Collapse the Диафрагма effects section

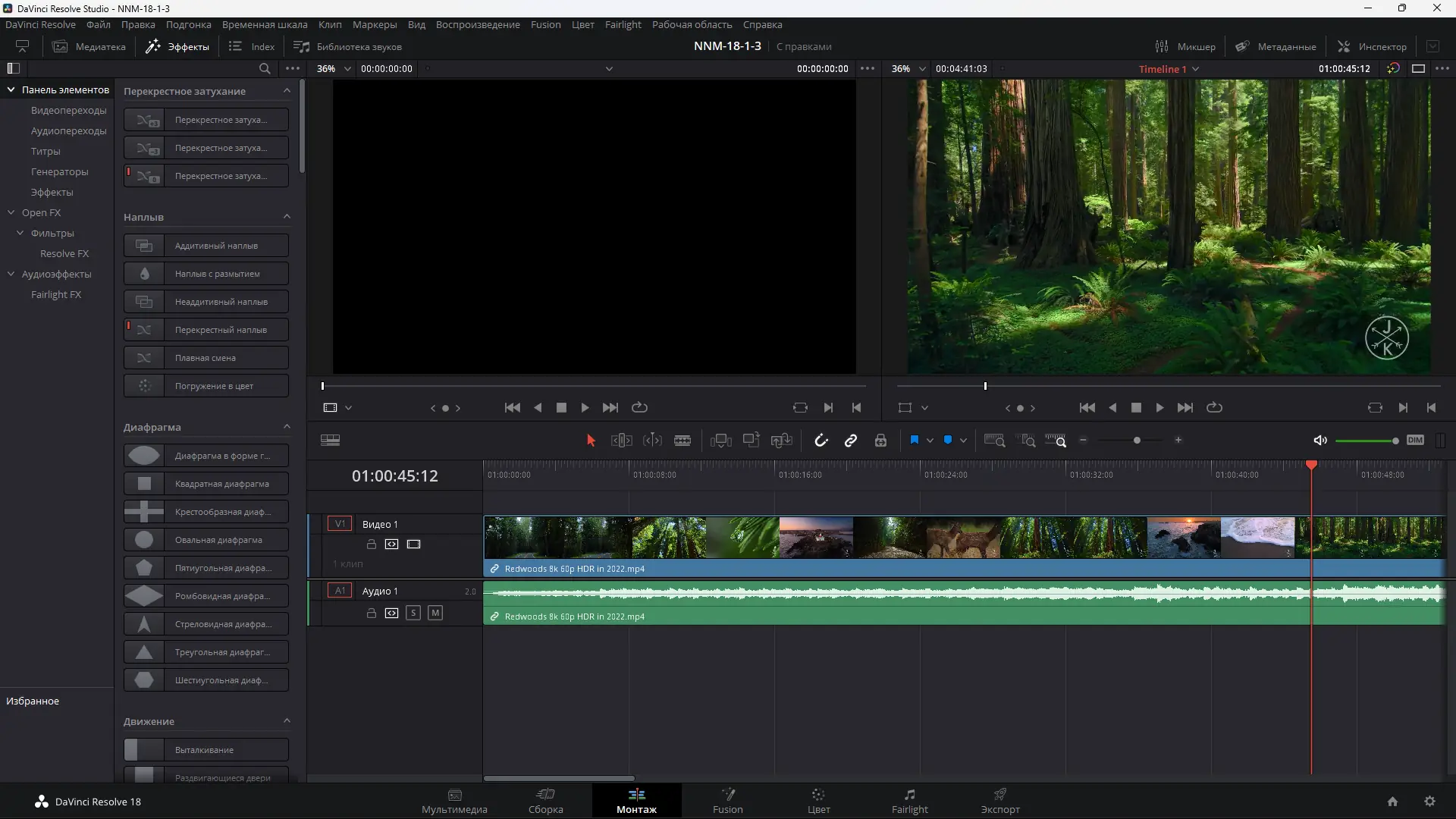pyautogui.click(x=287, y=427)
